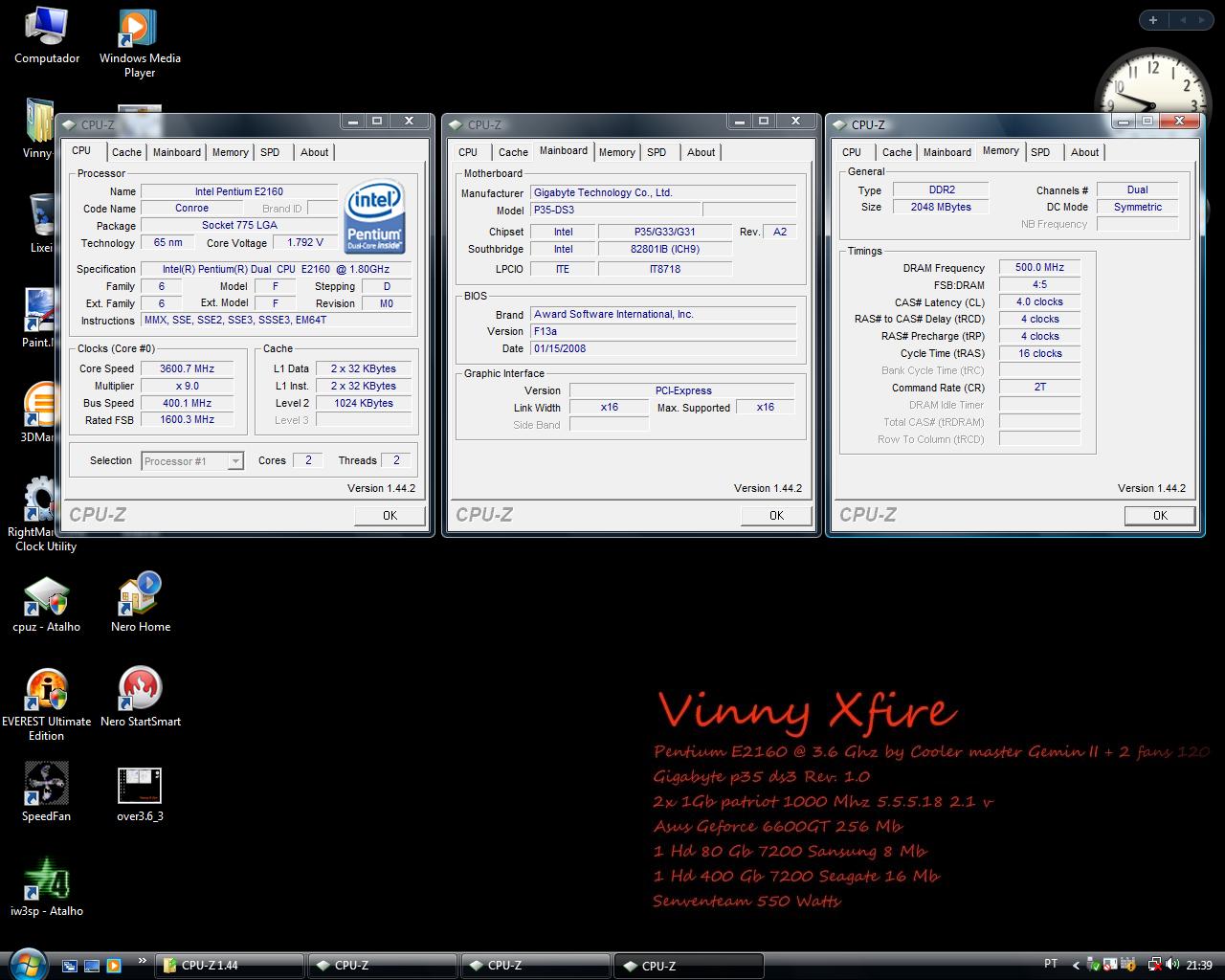Select CPU tab in Mainboard window
The width and height of the screenshot is (1225, 980).
coord(468,152)
